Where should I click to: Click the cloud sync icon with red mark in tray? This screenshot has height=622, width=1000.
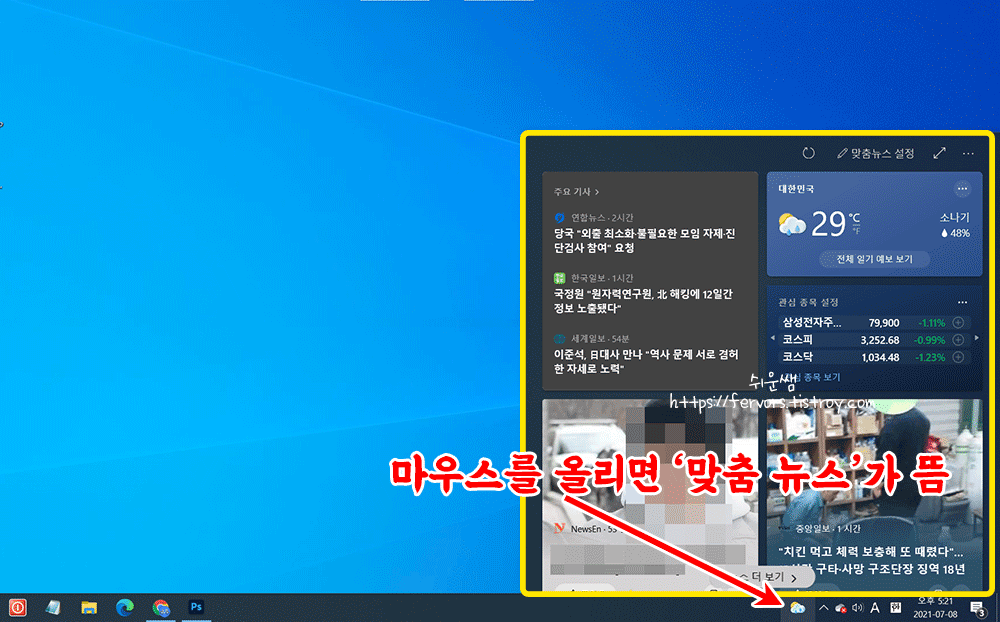click(x=841, y=608)
